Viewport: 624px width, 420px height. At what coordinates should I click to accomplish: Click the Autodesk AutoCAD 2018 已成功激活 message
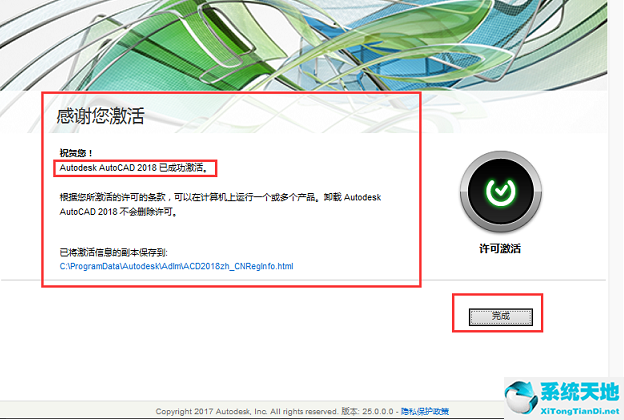(134, 168)
